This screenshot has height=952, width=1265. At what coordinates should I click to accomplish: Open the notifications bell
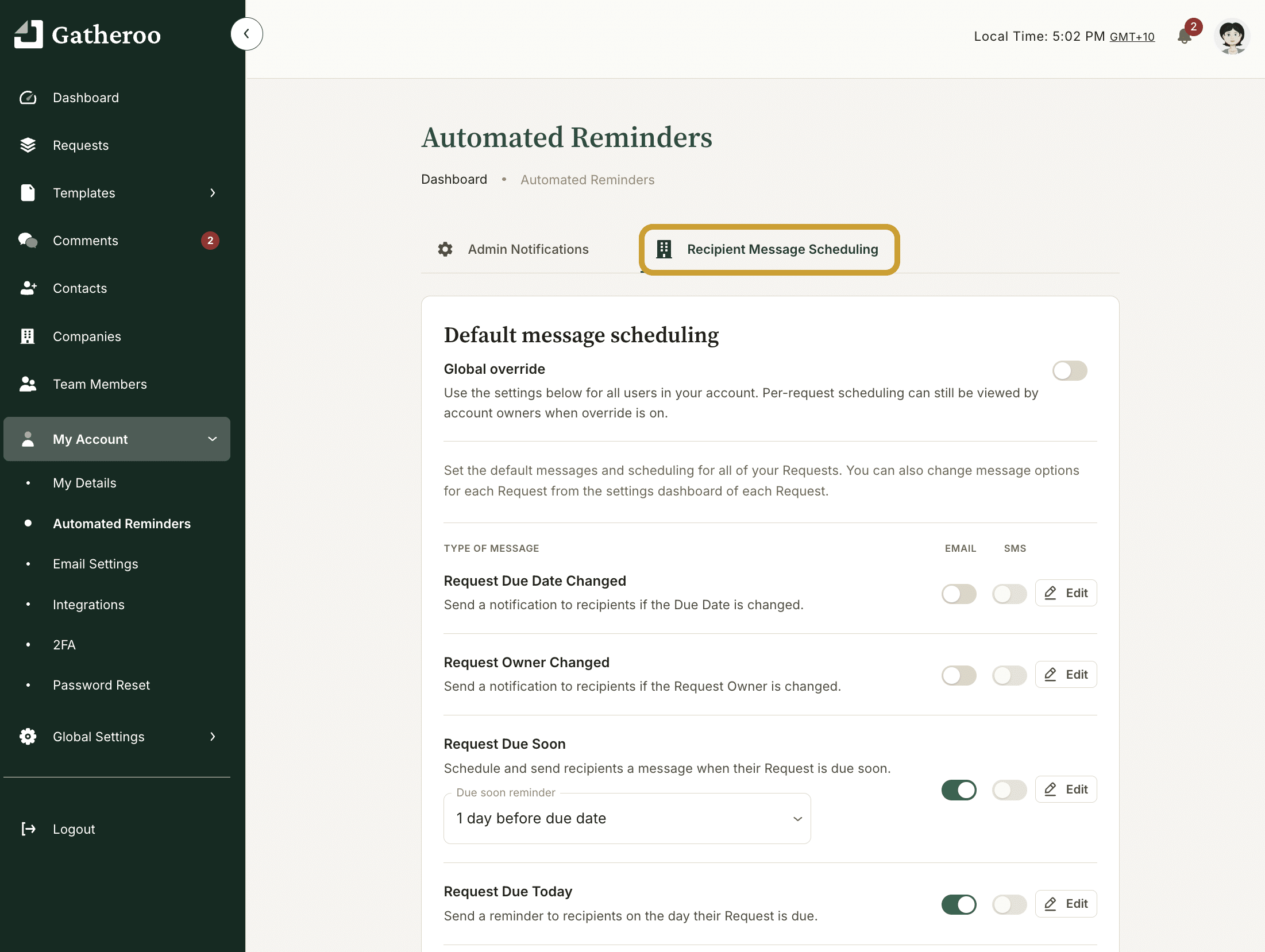tap(1183, 37)
